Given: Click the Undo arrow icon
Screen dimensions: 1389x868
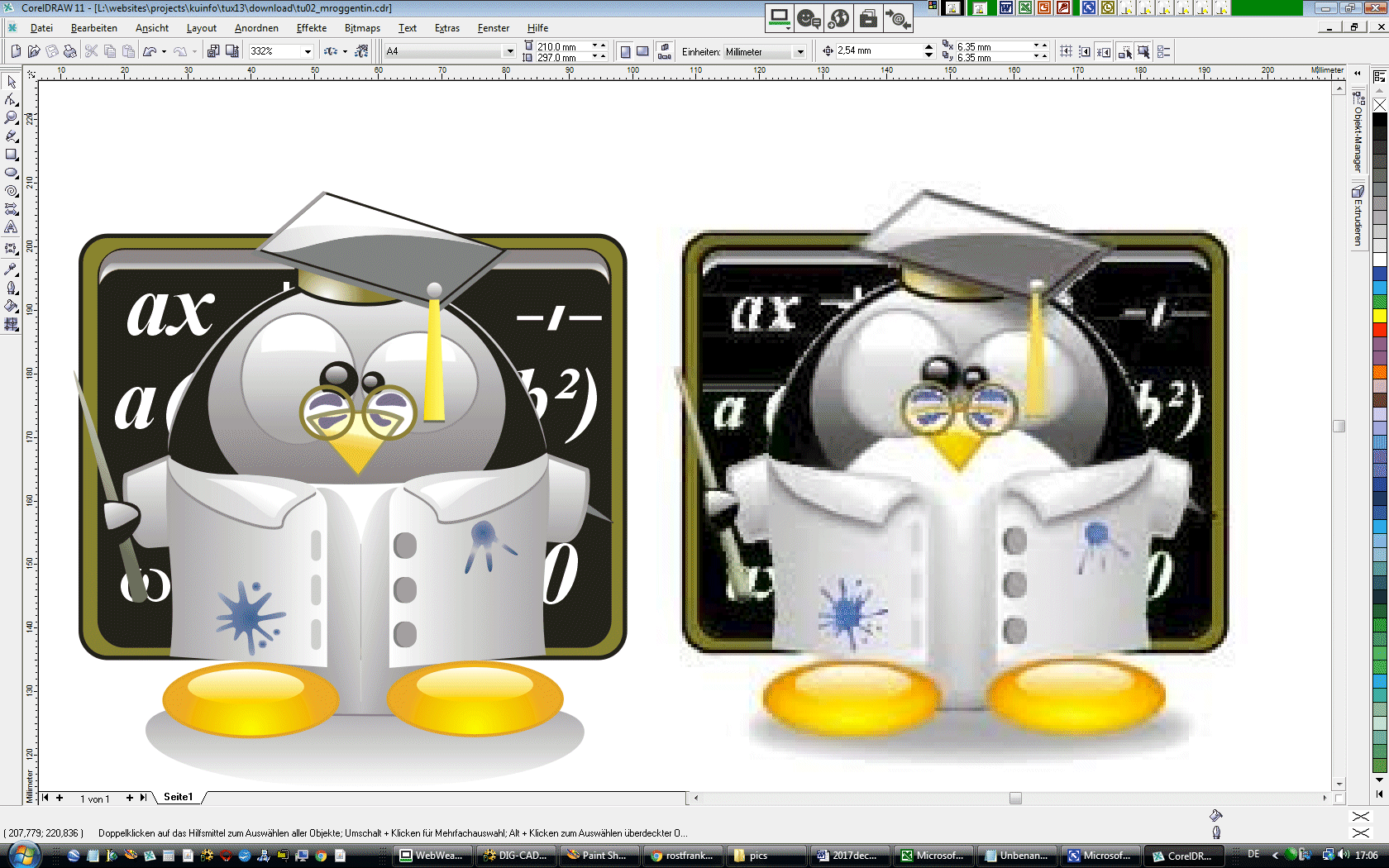Looking at the screenshot, I should coord(150,51).
